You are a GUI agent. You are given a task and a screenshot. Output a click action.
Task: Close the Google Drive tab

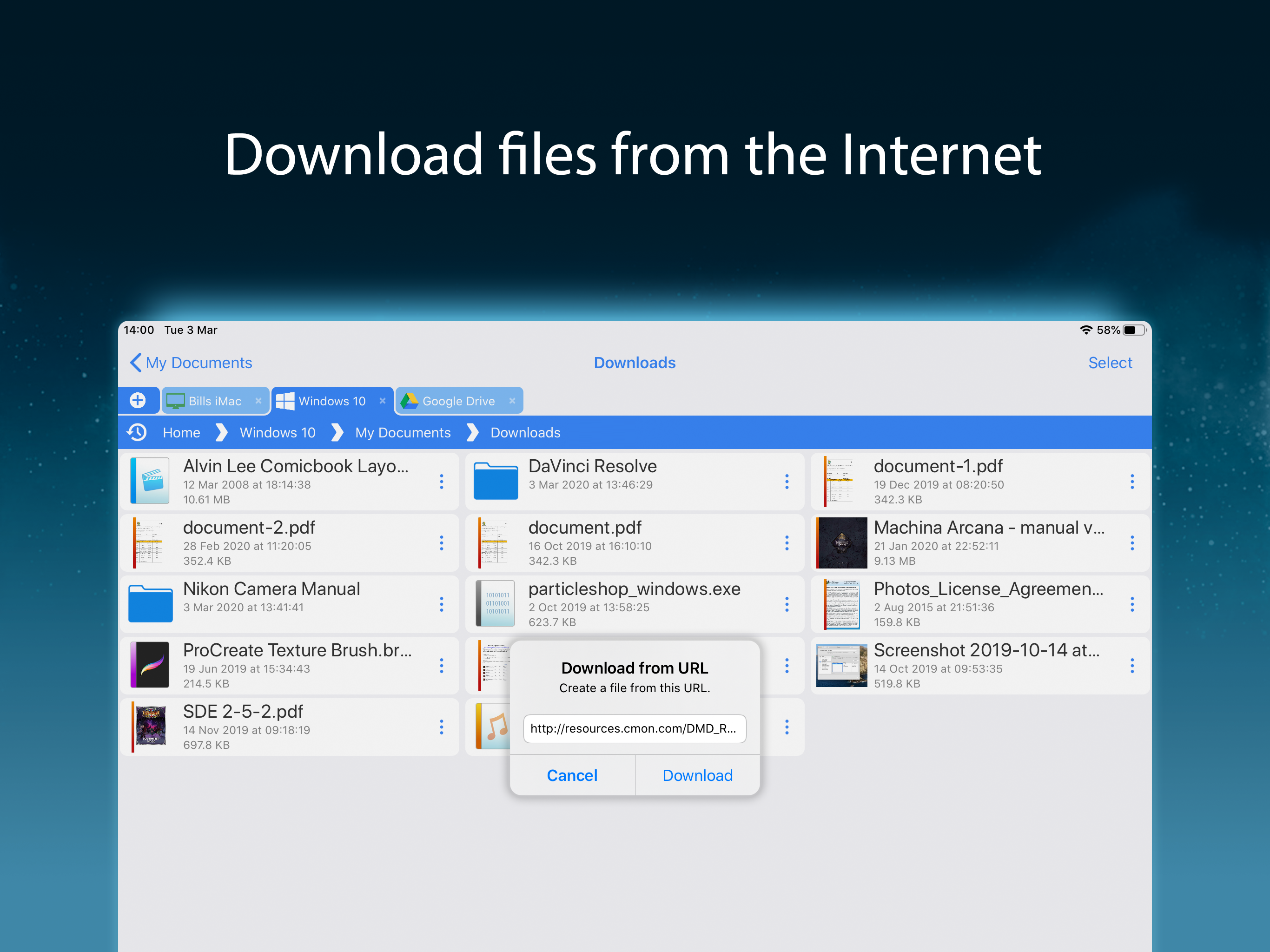[511, 401]
